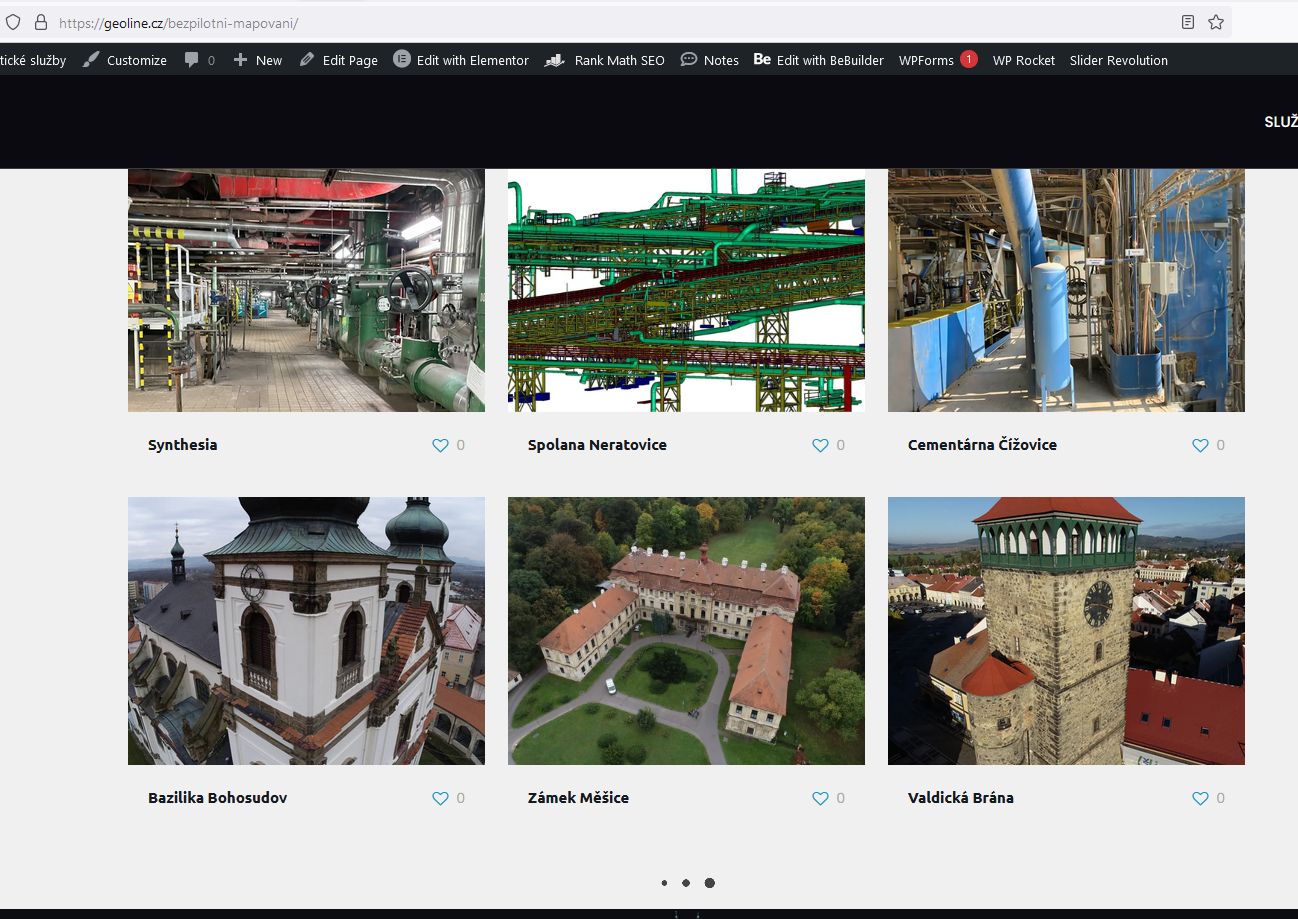Screen dimensions: 1298x919
Task: Like Spolana Neratovice with heart icon
Action: click(x=820, y=445)
